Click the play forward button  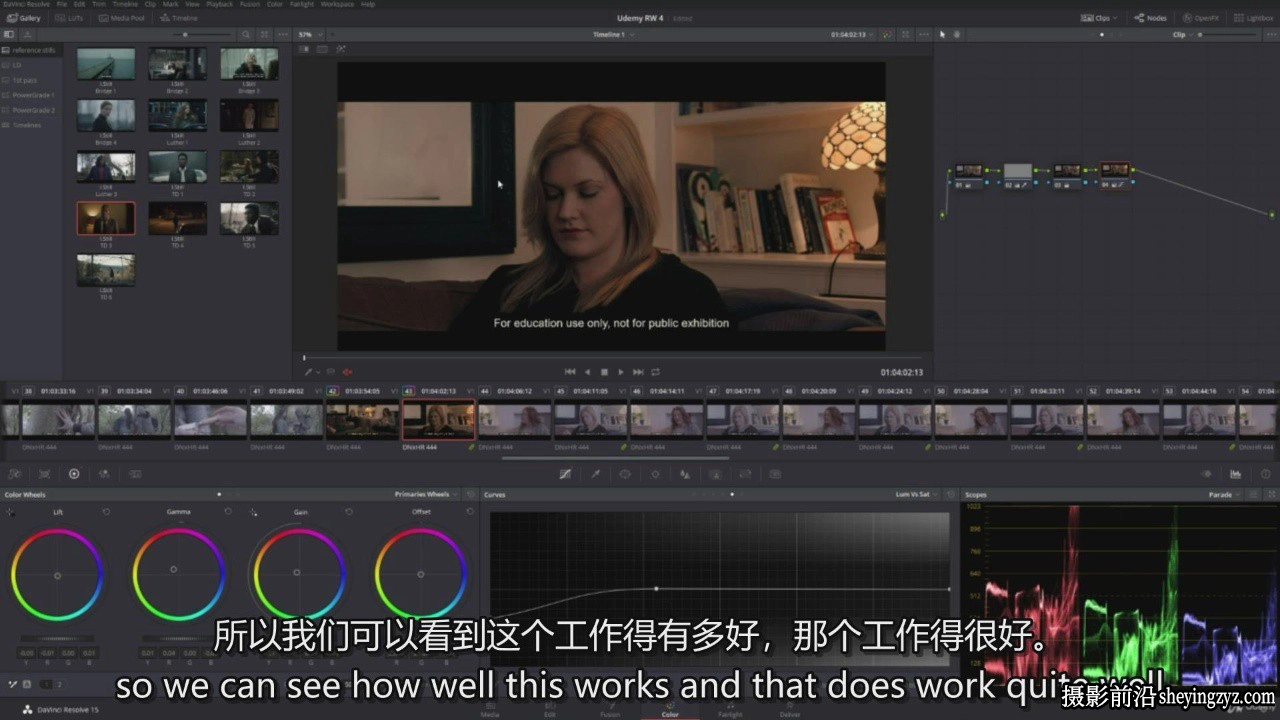click(x=620, y=372)
